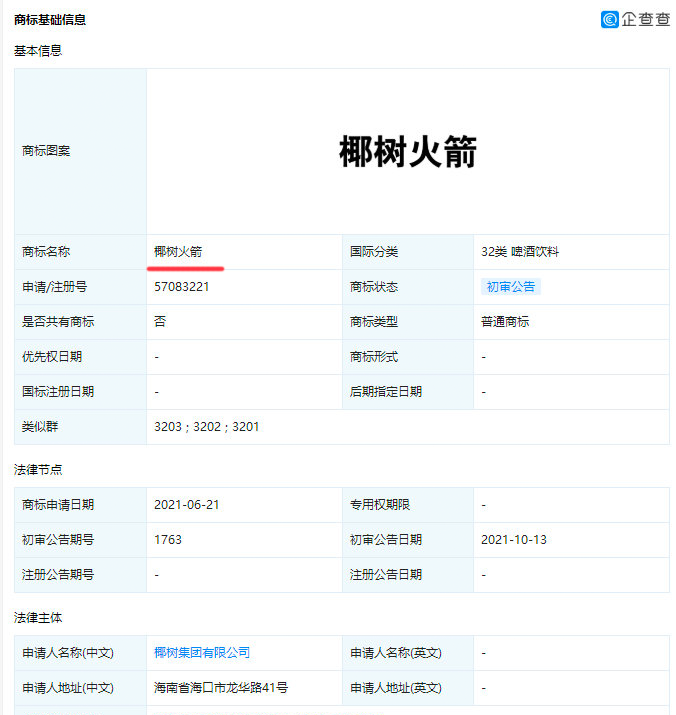
Task: Click the 法律主体 section heading
Action: click(38, 618)
